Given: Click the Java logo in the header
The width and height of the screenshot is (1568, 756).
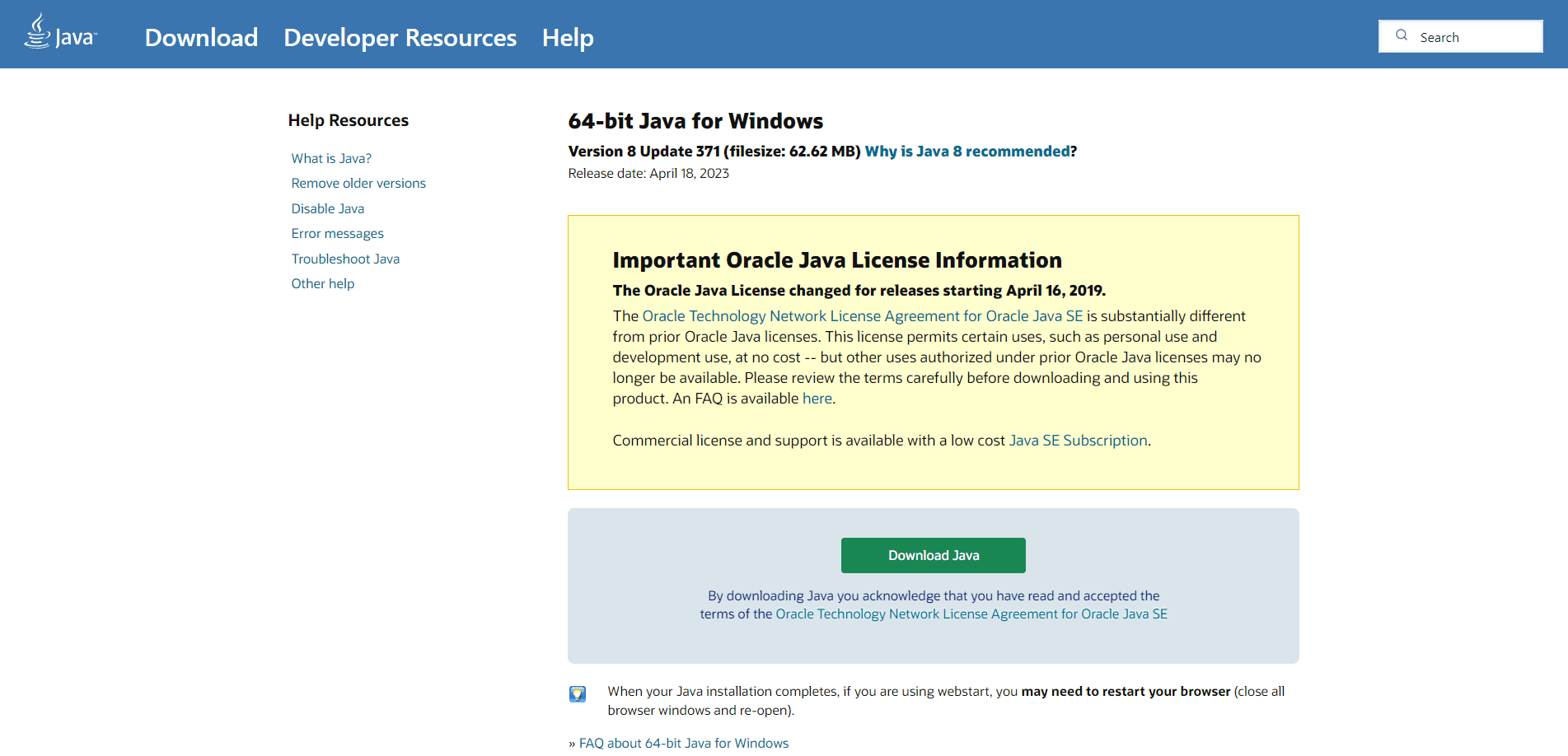Looking at the screenshot, I should coord(61,33).
